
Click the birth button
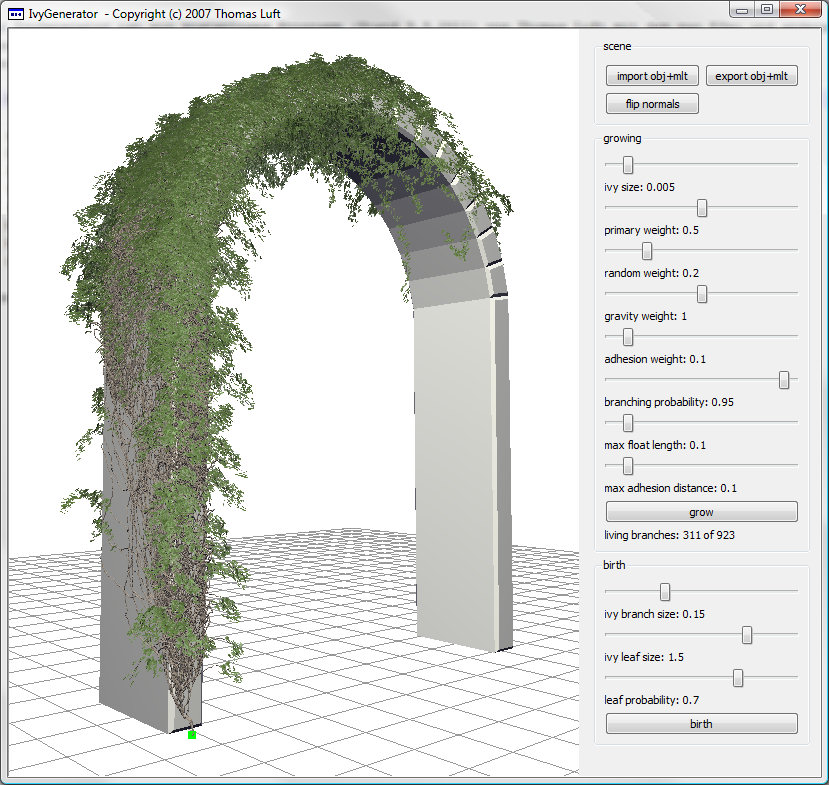point(701,724)
